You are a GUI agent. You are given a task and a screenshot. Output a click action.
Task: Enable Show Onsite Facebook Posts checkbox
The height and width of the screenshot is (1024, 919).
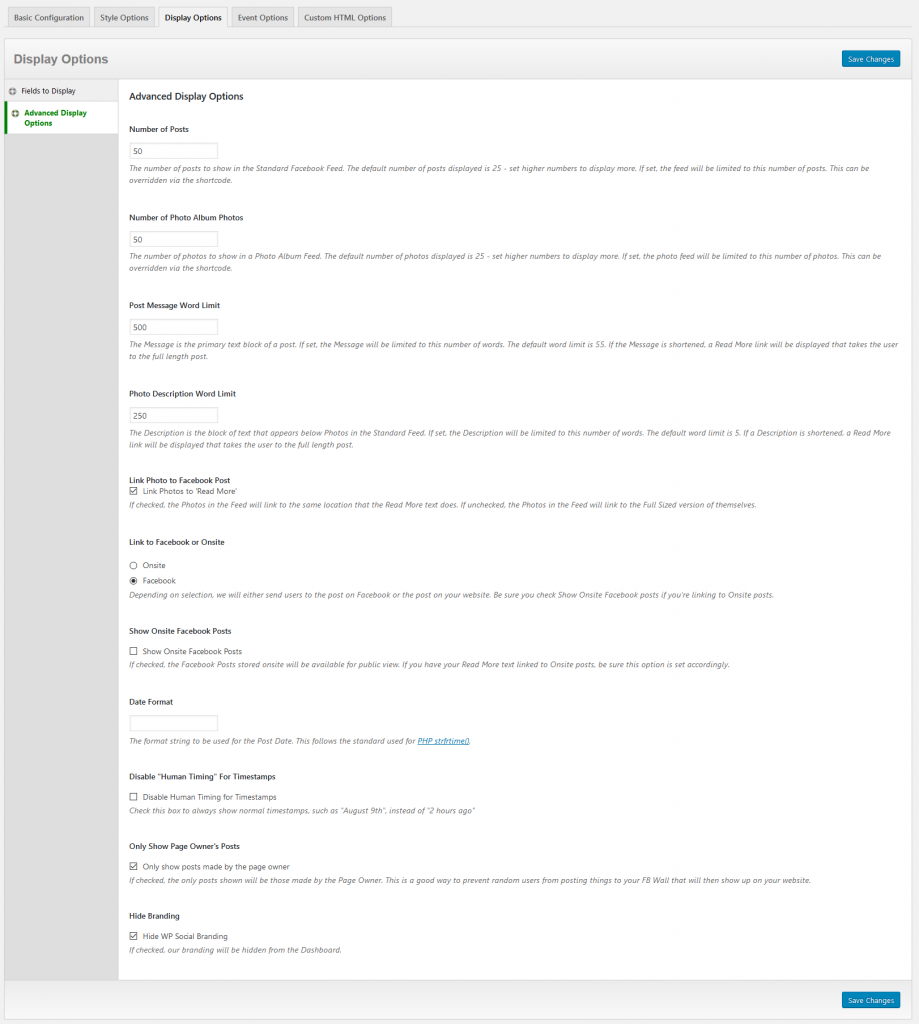click(x=134, y=651)
